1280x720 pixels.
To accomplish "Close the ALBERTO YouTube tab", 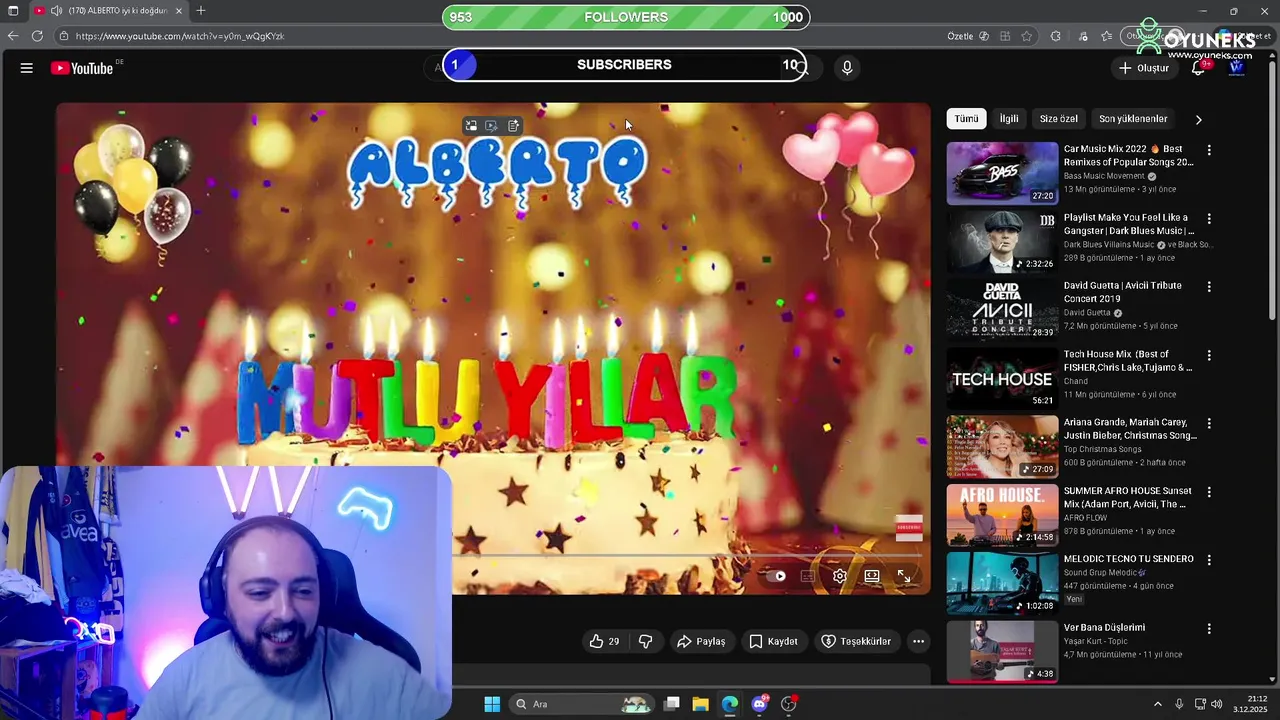I will [179, 11].
